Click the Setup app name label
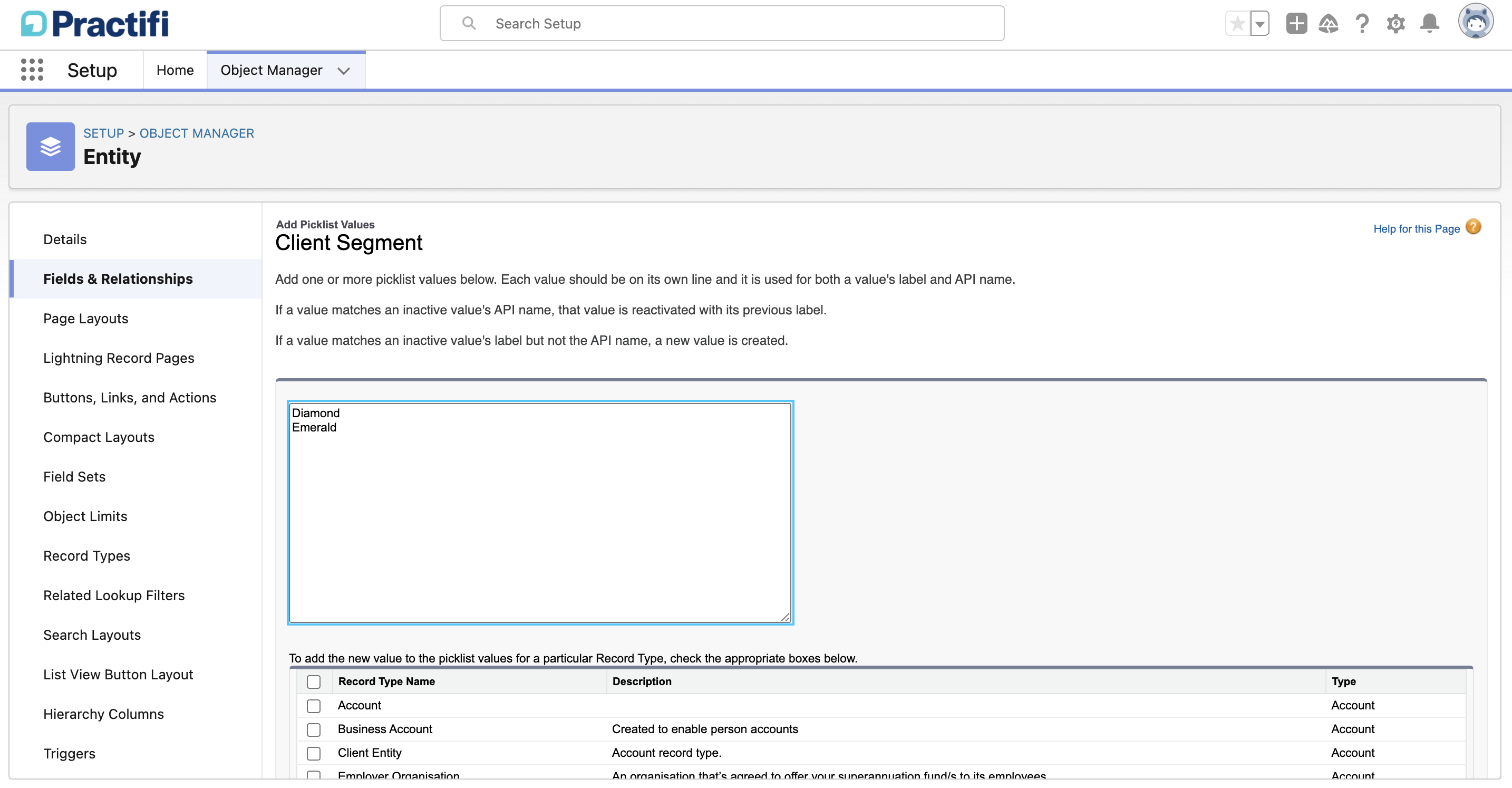 pos(92,70)
